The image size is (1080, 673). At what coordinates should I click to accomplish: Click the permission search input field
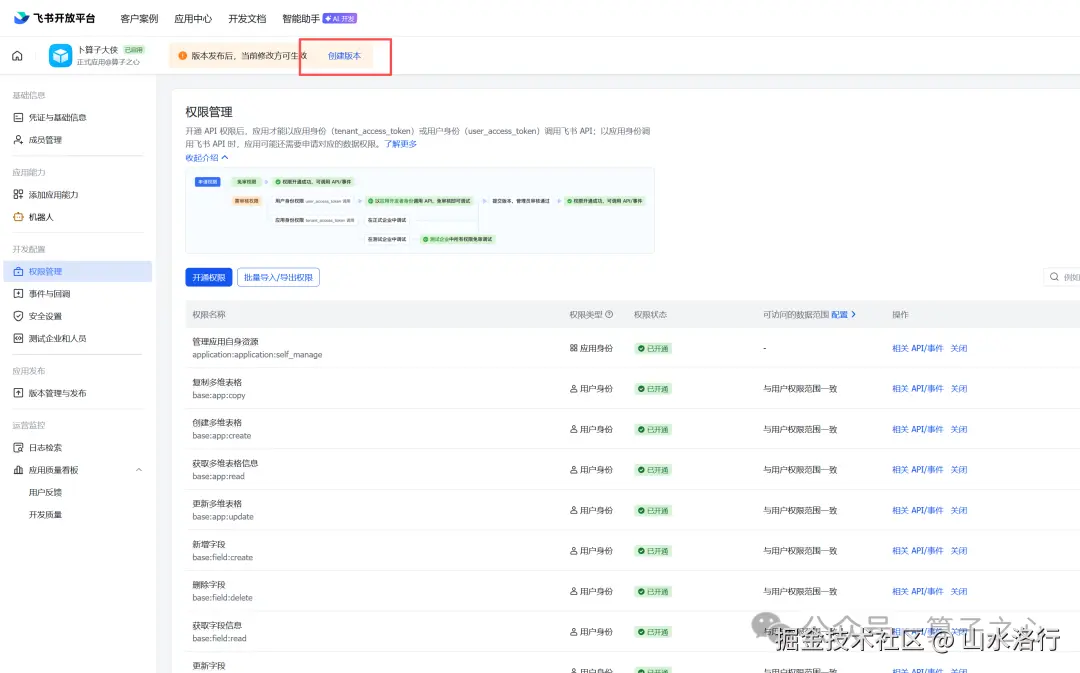[1062, 277]
